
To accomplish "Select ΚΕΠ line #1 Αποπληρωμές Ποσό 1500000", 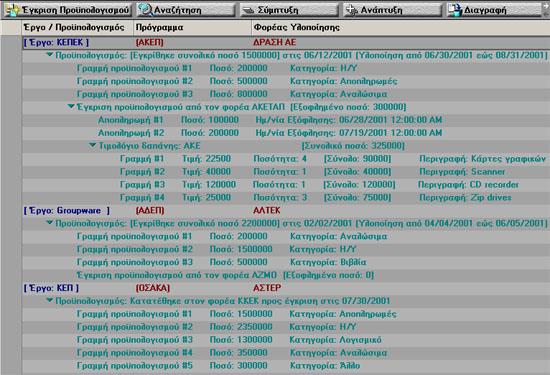I will 286,314.
